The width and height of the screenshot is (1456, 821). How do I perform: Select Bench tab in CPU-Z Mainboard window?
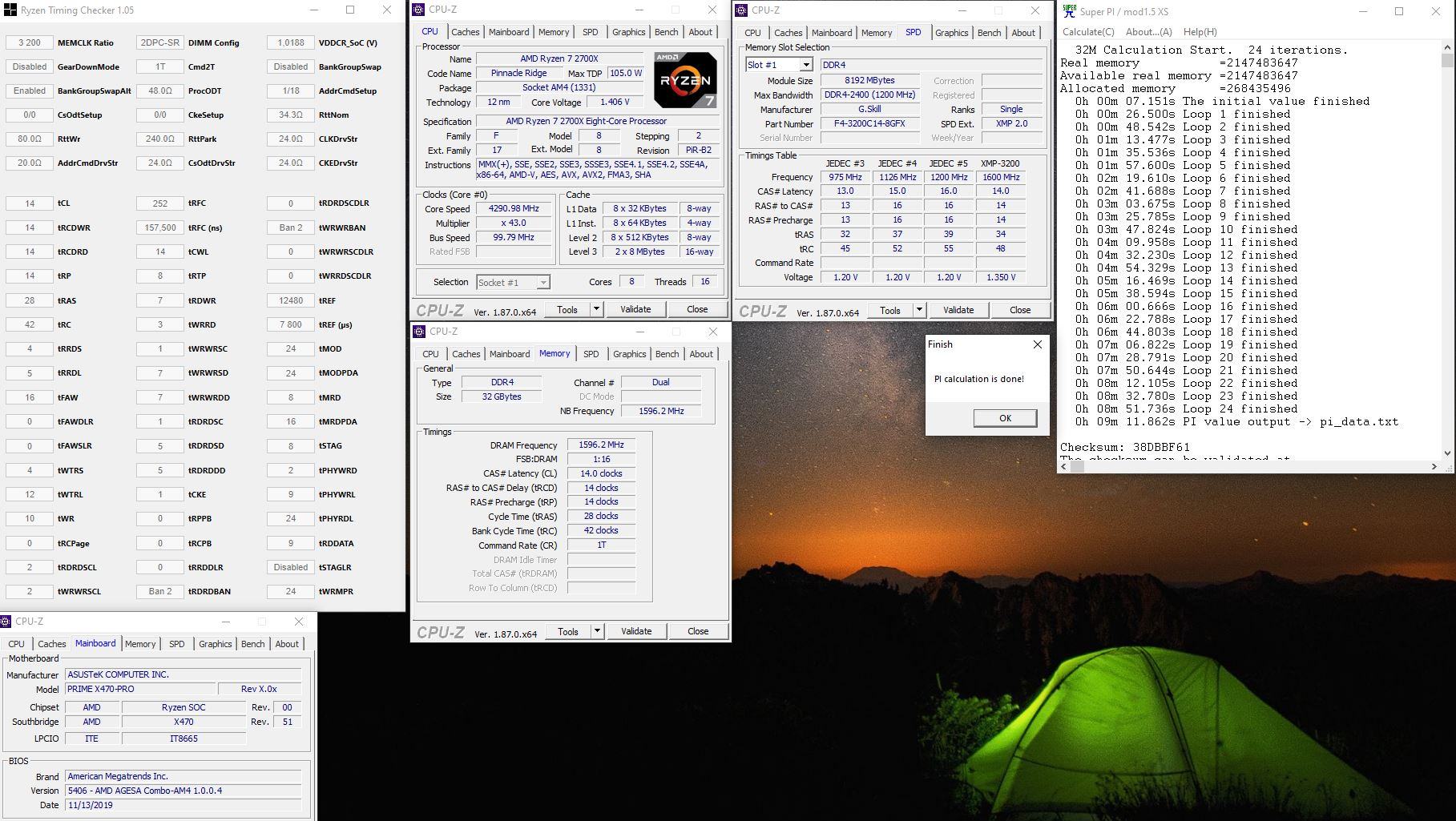click(x=252, y=644)
